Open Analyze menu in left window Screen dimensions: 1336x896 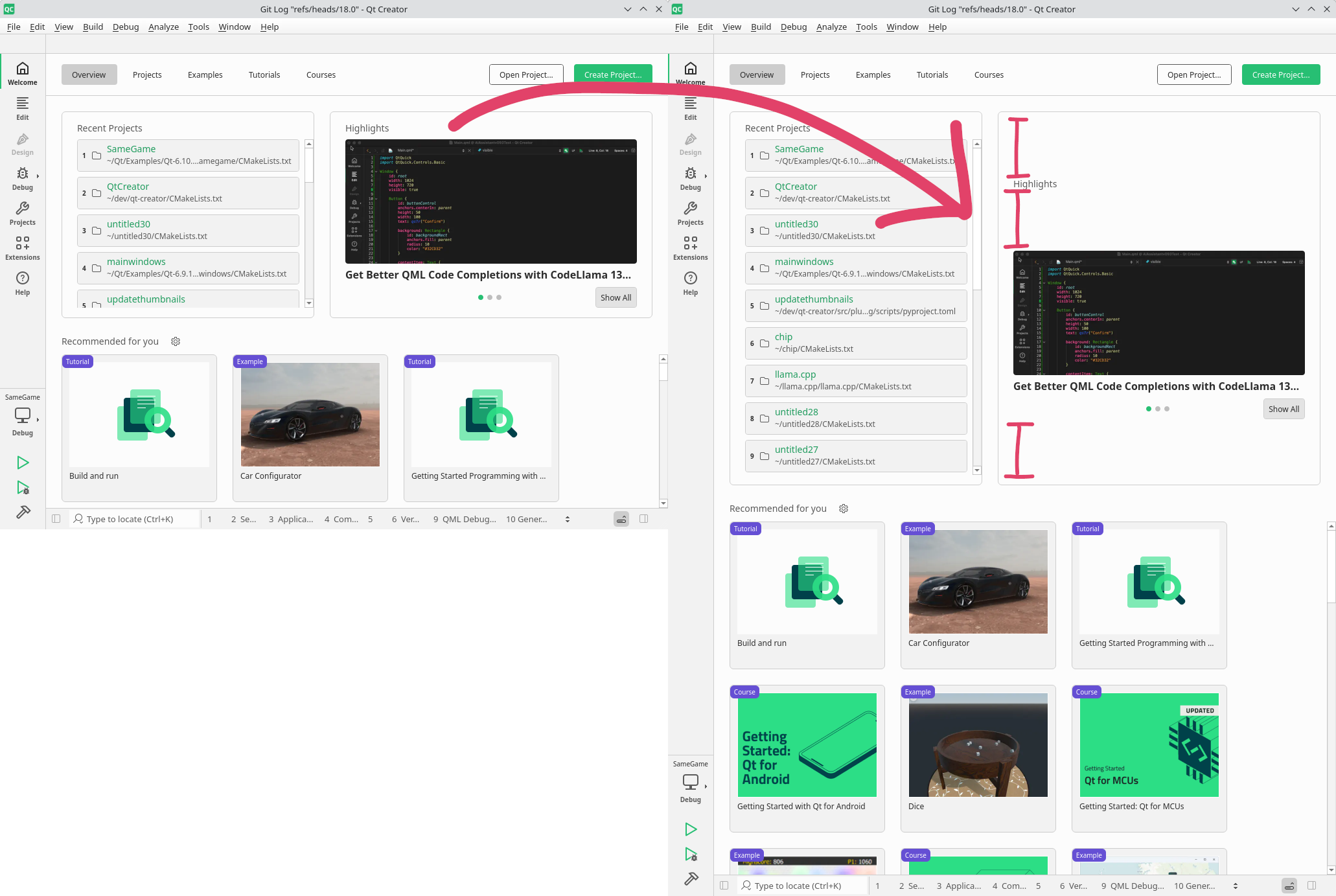[x=163, y=27]
